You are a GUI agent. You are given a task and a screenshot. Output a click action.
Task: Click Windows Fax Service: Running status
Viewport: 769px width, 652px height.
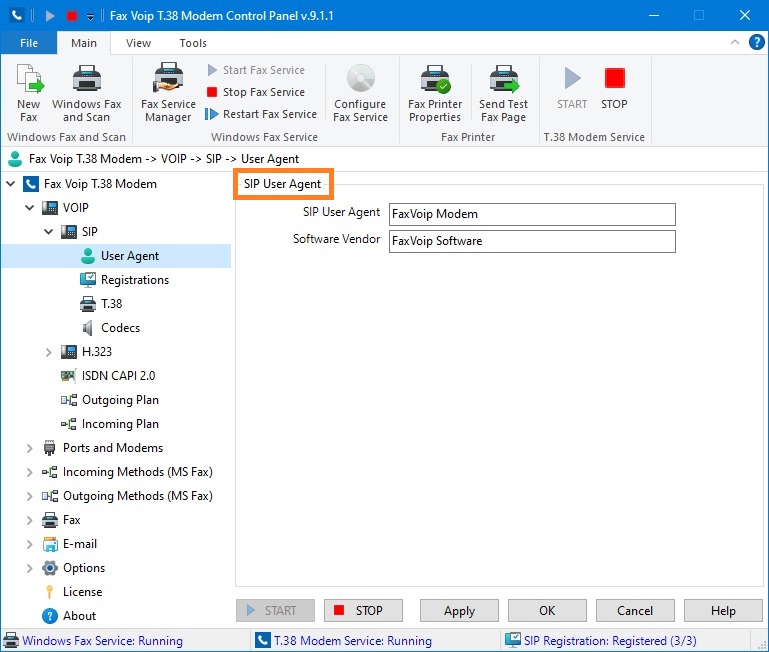103,641
